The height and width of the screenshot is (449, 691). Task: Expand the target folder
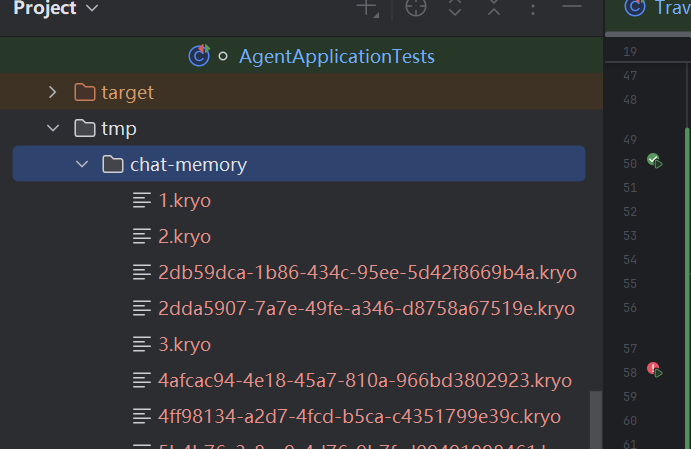tap(52, 92)
